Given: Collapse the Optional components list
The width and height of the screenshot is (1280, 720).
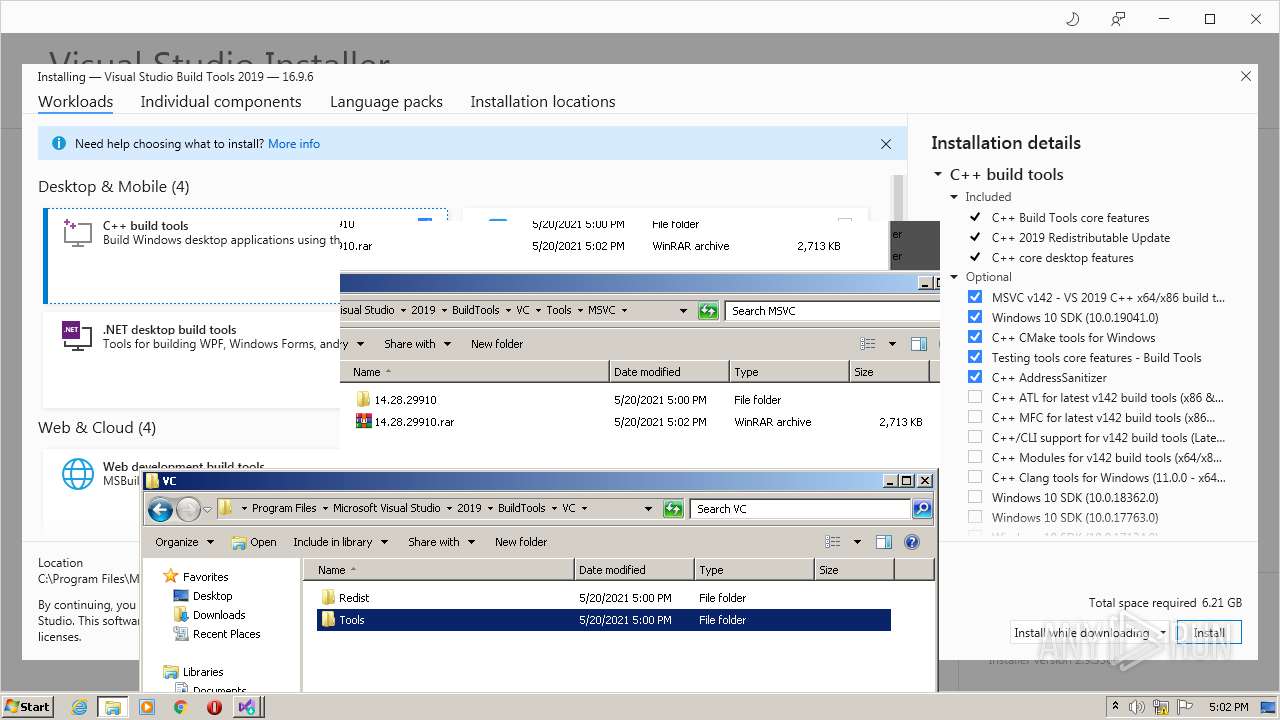Looking at the screenshot, I should [x=954, y=277].
